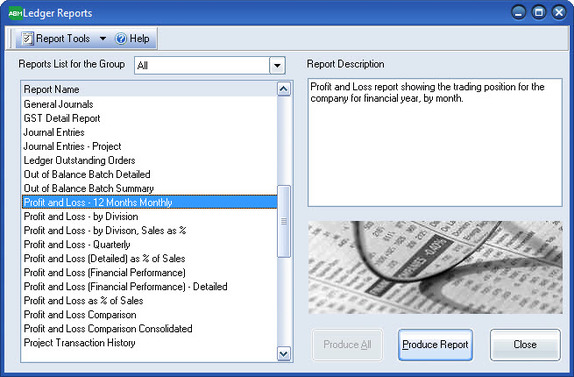Select the GST Detail Report entry
The image size is (574, 377).
149,118
